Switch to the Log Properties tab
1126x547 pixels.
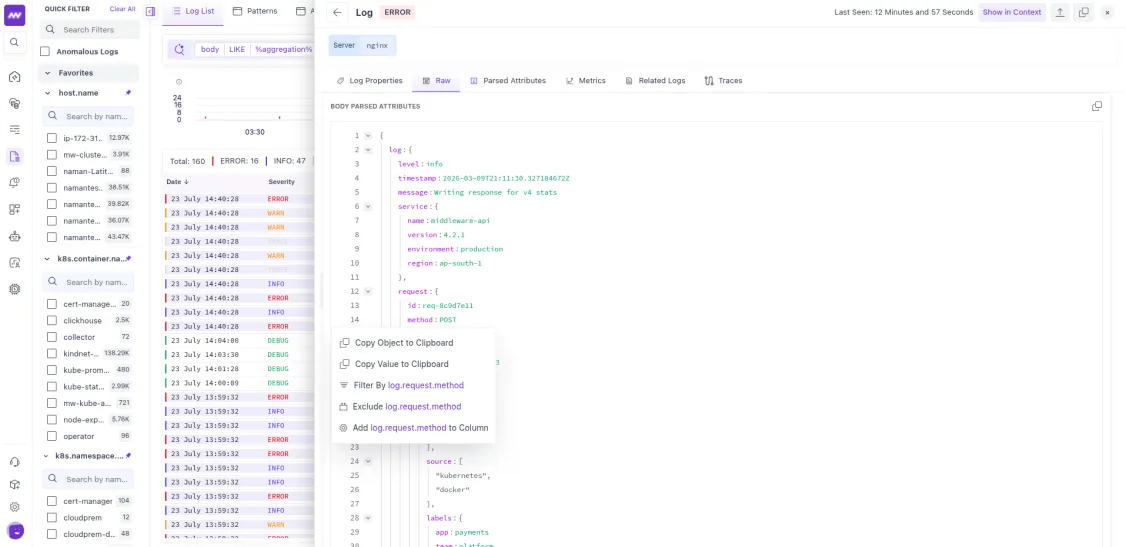(x=369, y=80)
